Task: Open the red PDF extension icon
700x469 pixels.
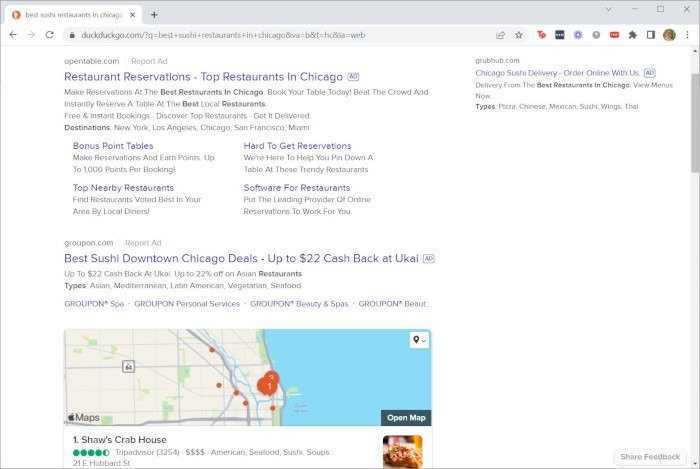Action: tap(614, 35)
